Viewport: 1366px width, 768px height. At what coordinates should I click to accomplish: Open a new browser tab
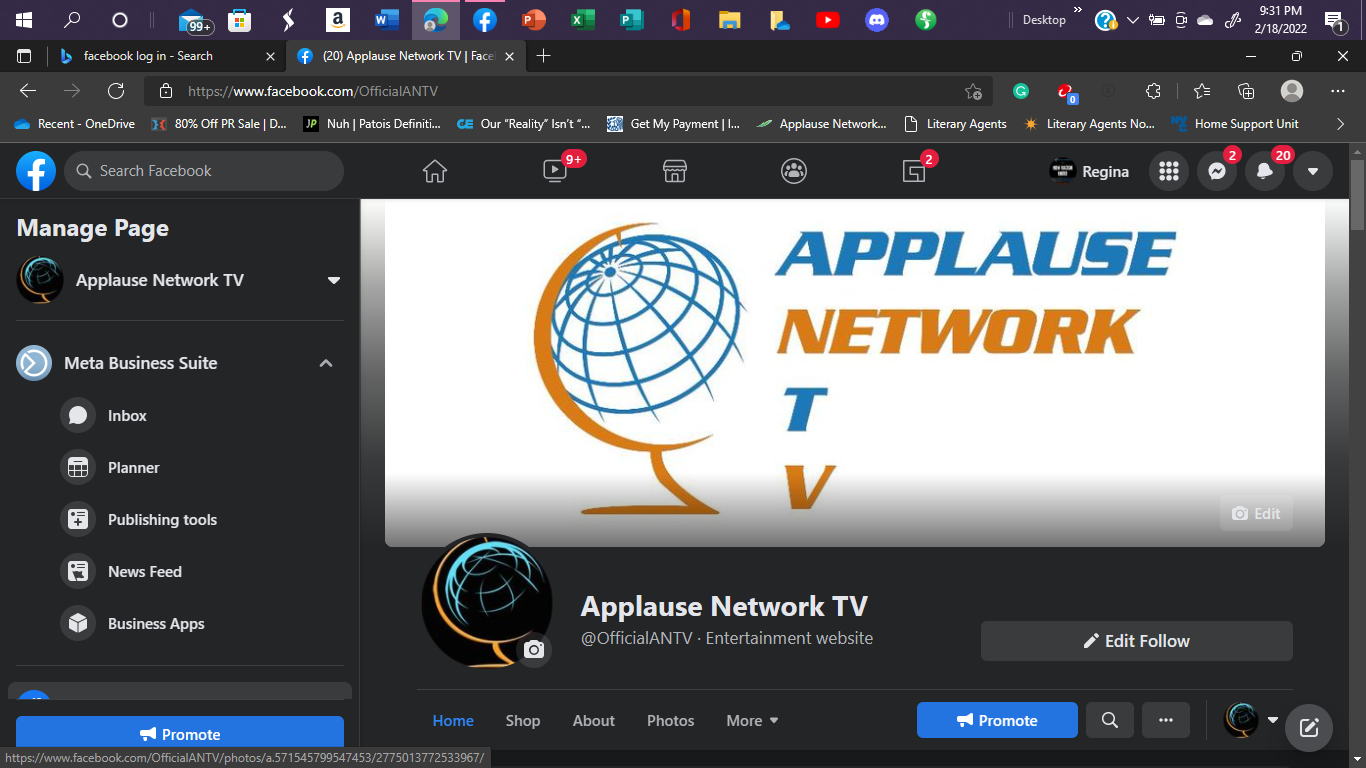pos(544,56)
